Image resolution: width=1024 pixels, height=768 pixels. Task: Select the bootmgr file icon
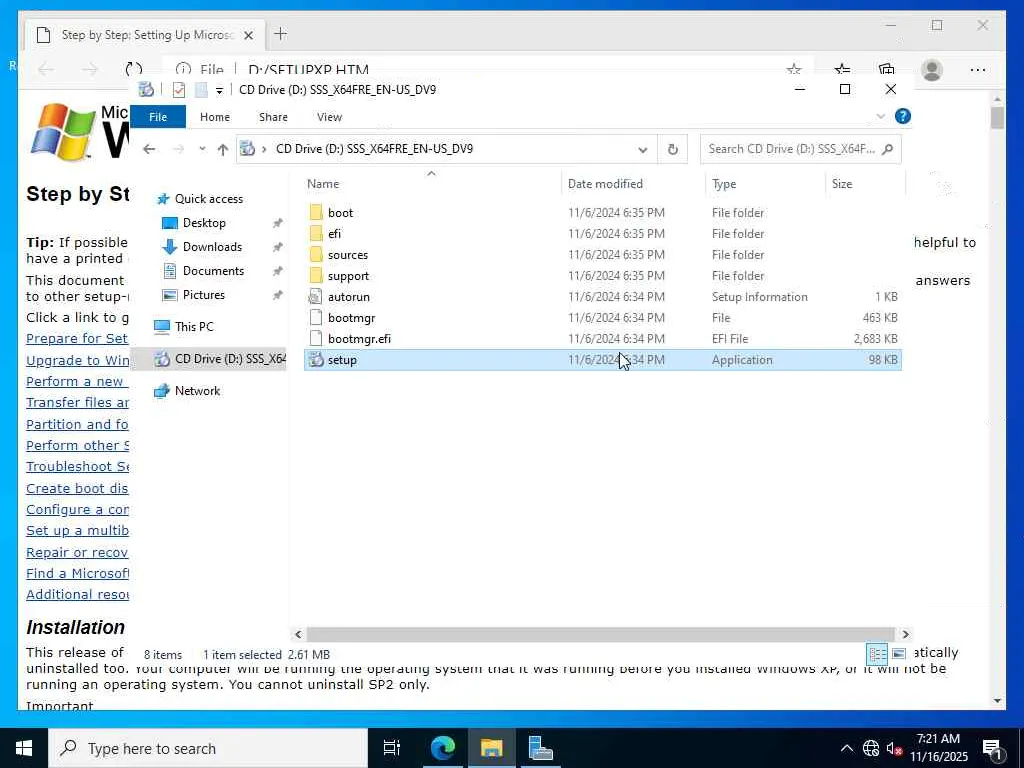point(316,317)
